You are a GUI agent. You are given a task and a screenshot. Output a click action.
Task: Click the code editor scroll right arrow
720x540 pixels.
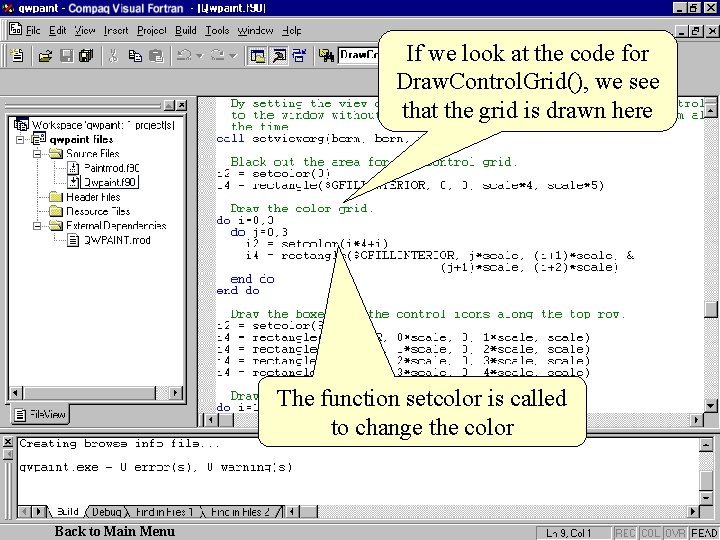[697, 420]
